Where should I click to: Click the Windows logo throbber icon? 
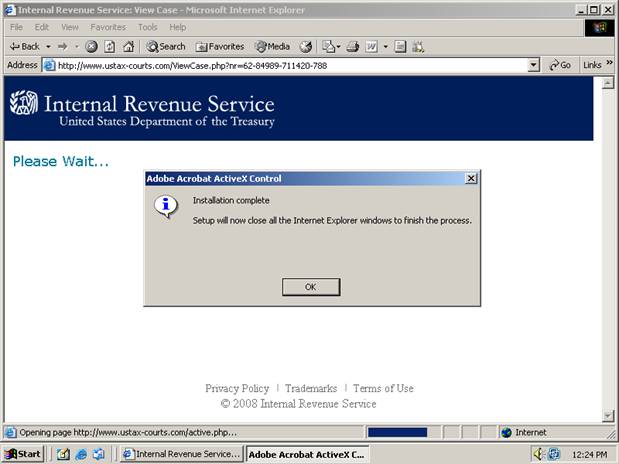click(x=599, y=27)
